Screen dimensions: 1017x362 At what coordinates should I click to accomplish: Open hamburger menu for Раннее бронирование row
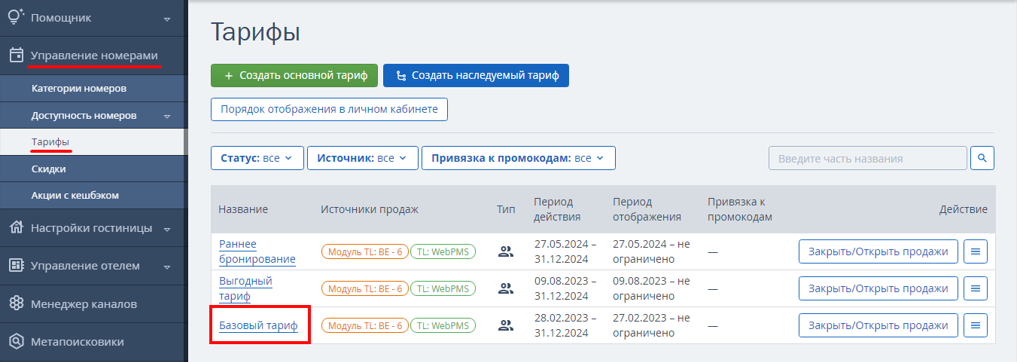click(x=975, y=252)
